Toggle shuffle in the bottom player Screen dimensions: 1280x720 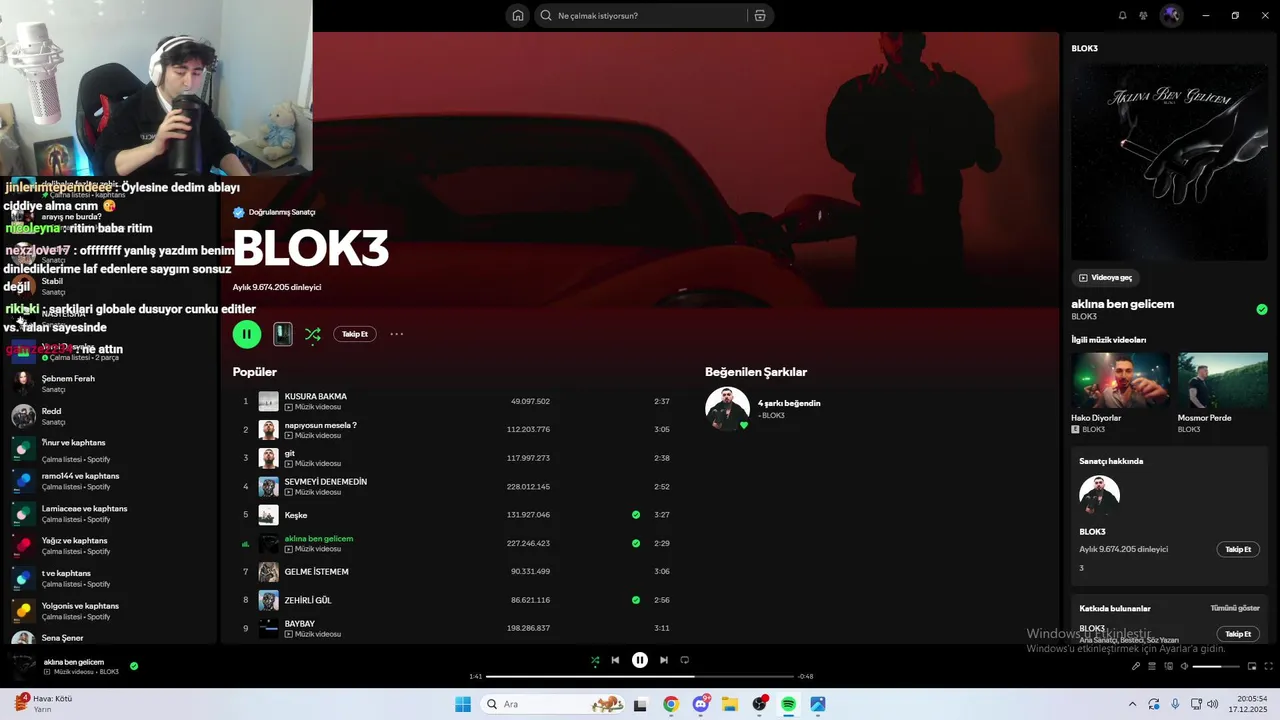coord(595,660)
